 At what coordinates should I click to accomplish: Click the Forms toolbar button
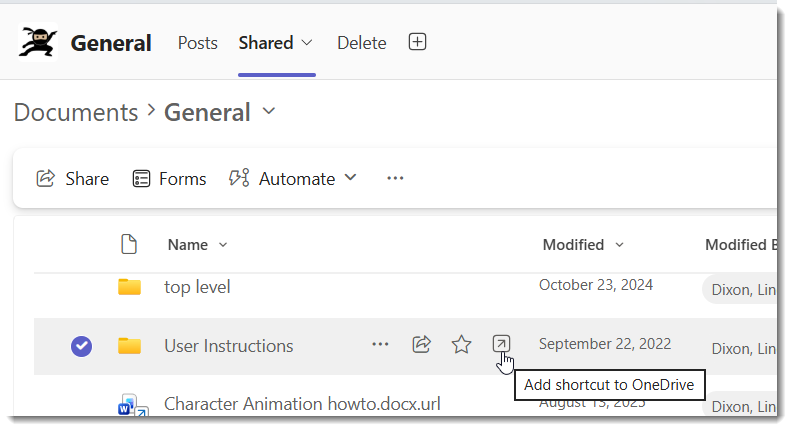click(169, 178)
